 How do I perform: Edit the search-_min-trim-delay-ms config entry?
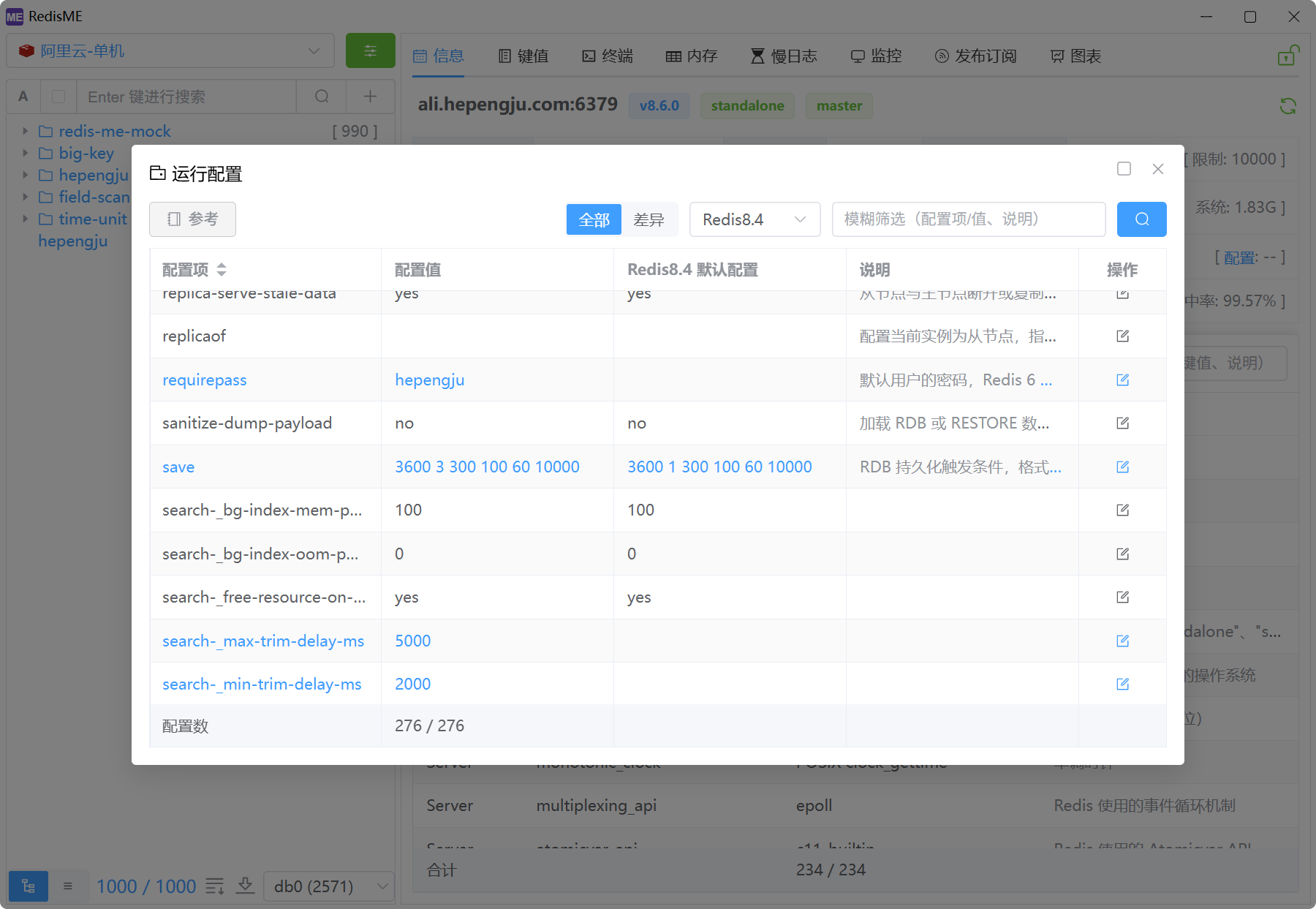point(1122,684)
